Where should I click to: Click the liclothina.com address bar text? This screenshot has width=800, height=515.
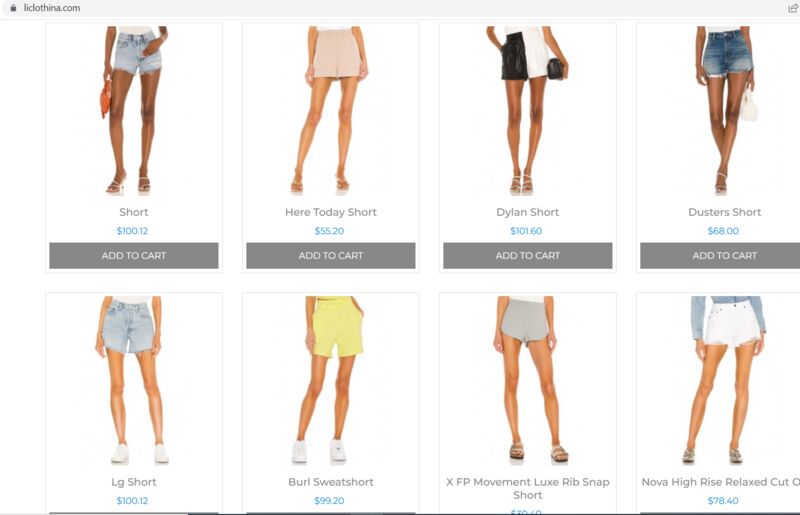[52, 8]
